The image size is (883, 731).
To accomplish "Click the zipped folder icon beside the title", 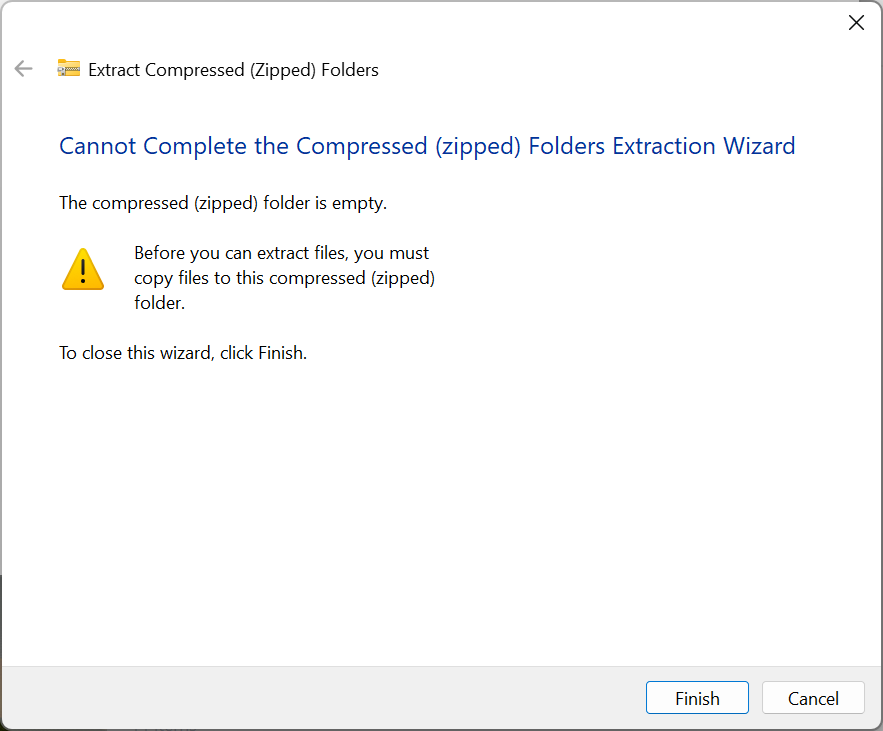I will tap(69, 68).
